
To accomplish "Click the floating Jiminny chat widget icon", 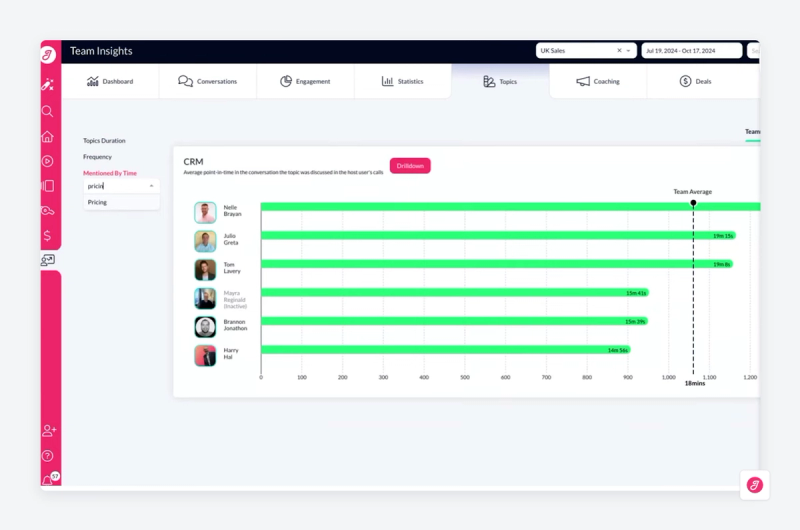I will click(x=755, y=485).
